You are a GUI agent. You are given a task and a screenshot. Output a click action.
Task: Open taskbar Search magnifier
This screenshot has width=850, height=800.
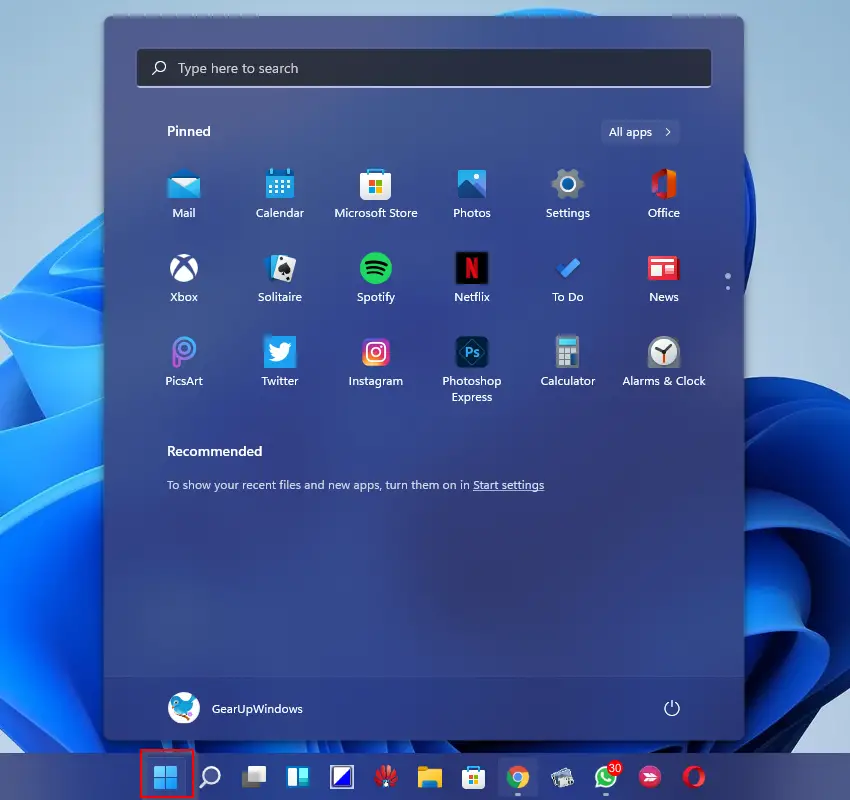pyautogui.click(x=210, y=777)
